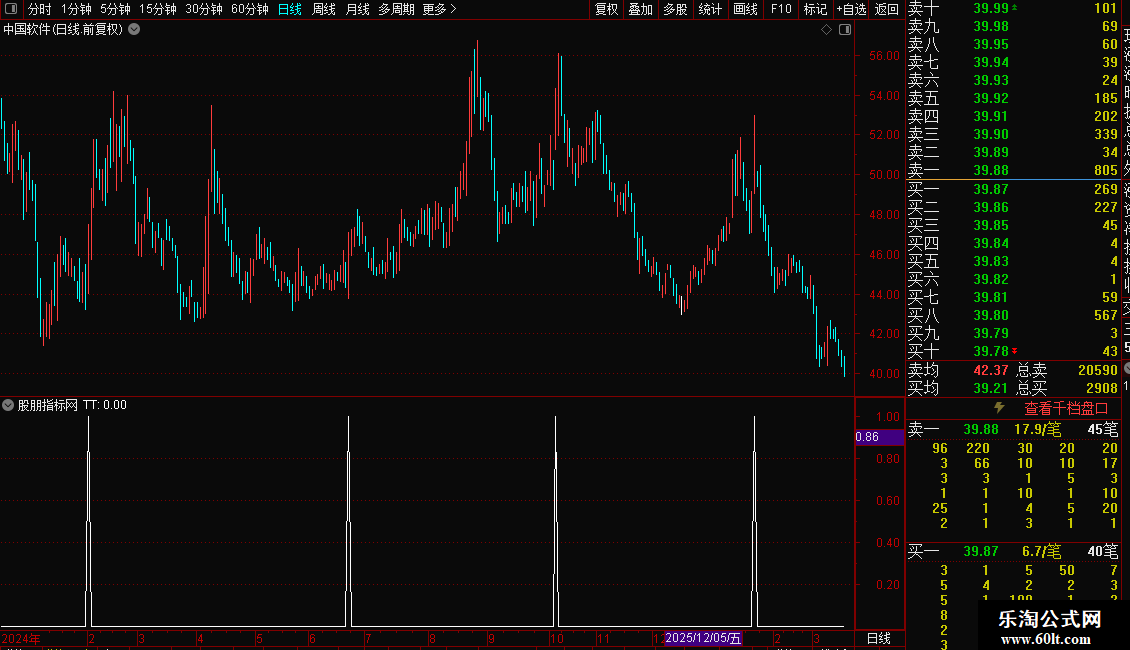Screen dimensions: 1130x650
Task: Select the 15分钟 period tab
Action: tap(157, 9)
